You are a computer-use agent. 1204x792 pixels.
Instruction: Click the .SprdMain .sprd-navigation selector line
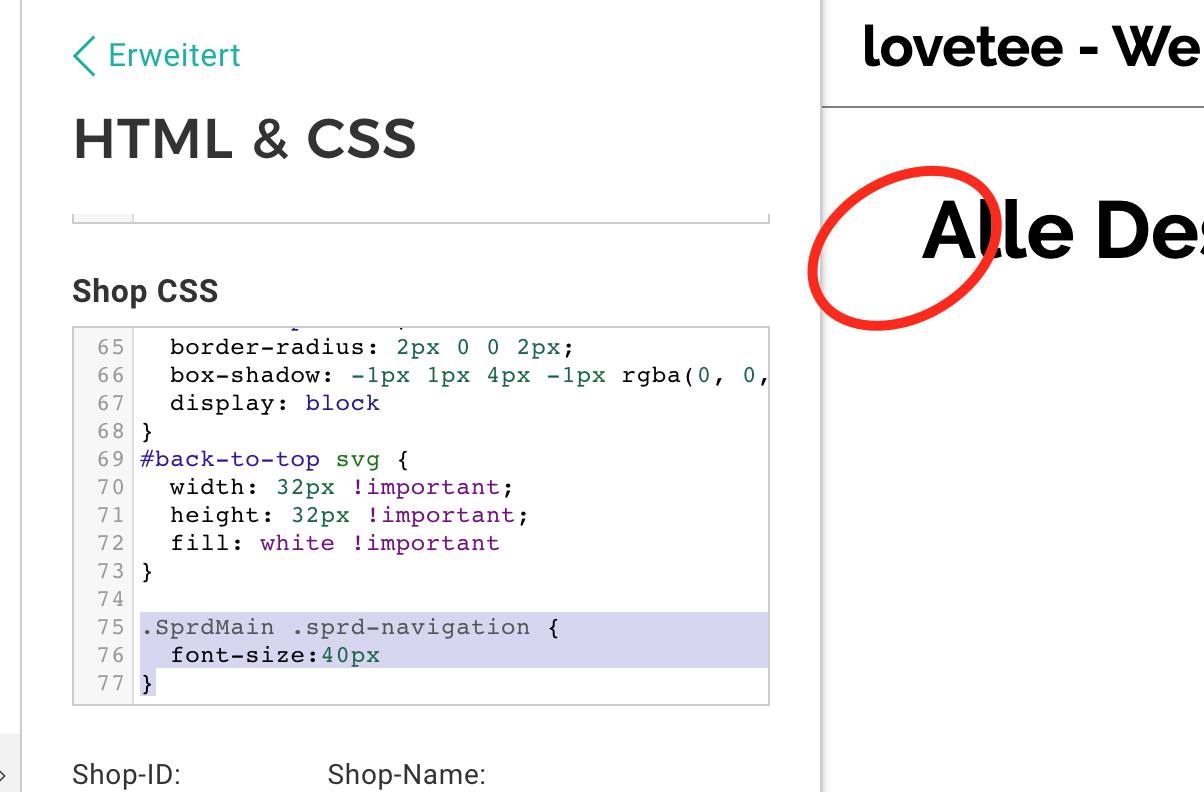[349, 627]
